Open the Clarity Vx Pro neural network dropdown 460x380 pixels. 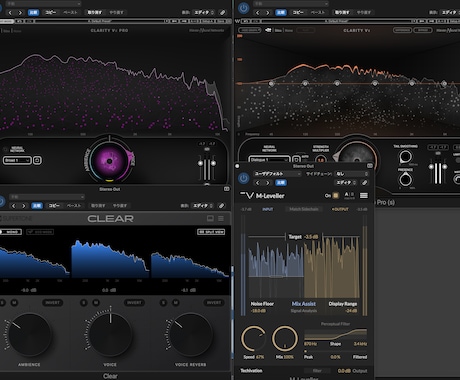[17, 160]
